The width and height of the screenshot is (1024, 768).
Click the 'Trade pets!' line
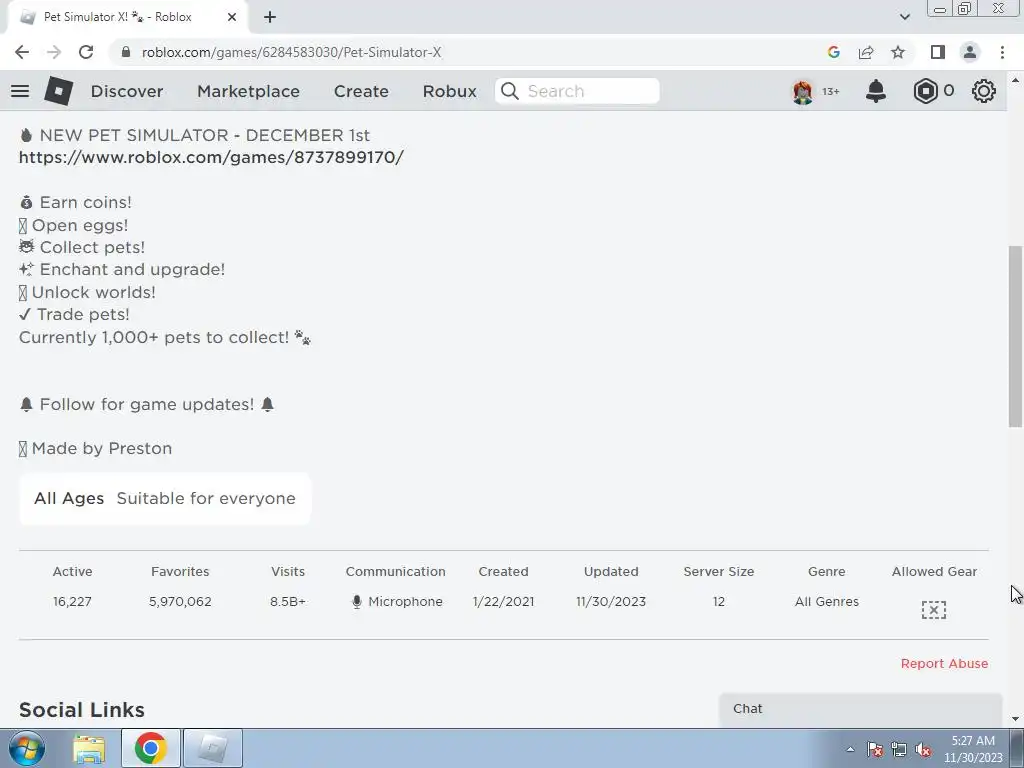point(83,315)
